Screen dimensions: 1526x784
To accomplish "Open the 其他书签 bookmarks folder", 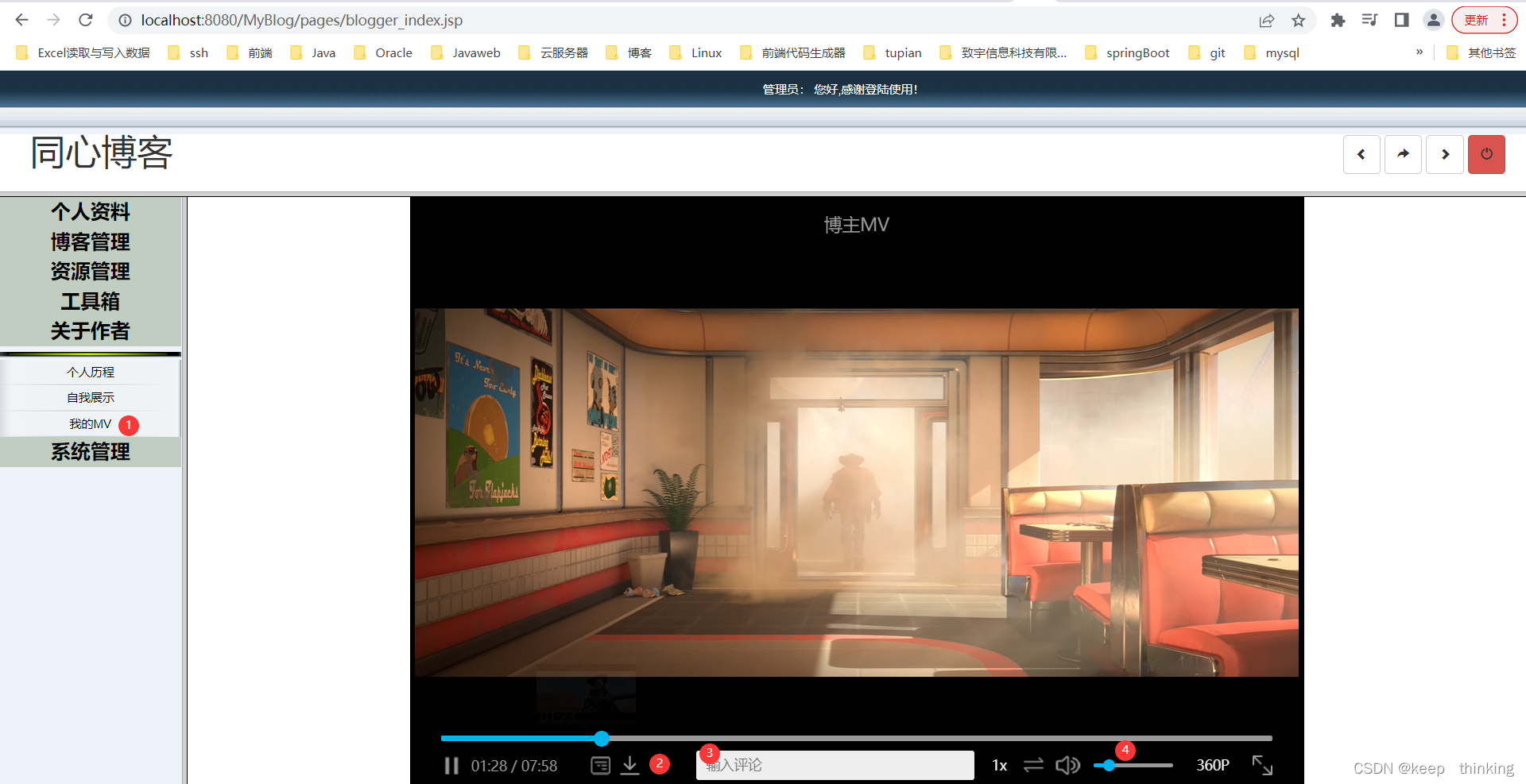I will 1481,52.
